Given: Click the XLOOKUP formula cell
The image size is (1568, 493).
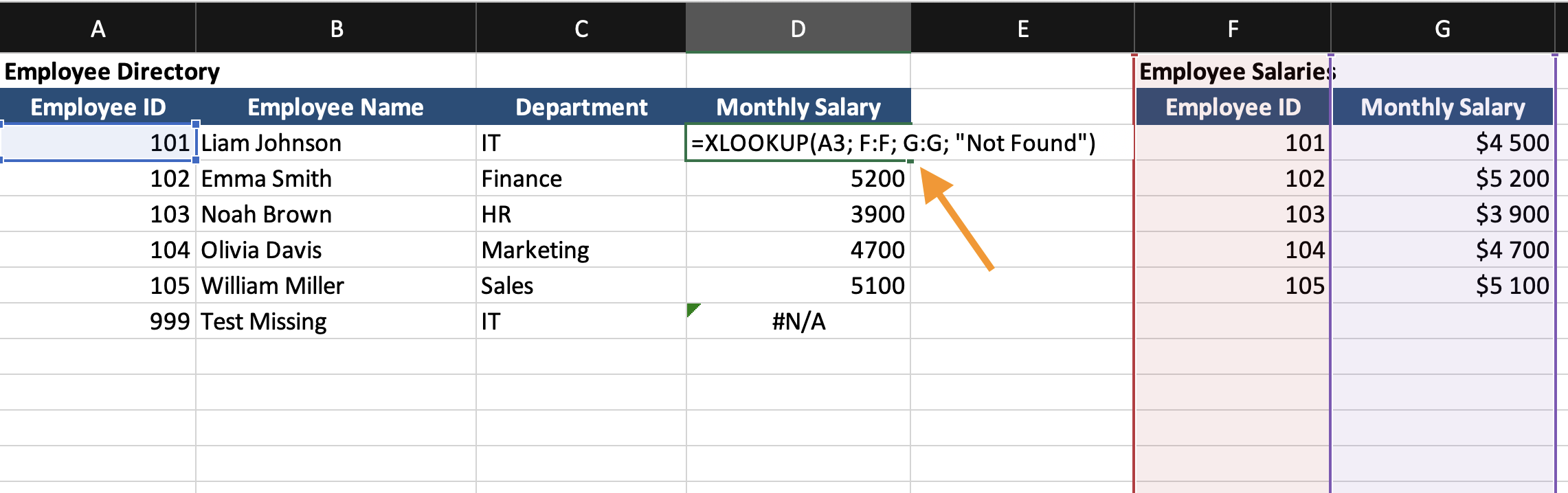Looking at the screenshot, I should 798,143.
